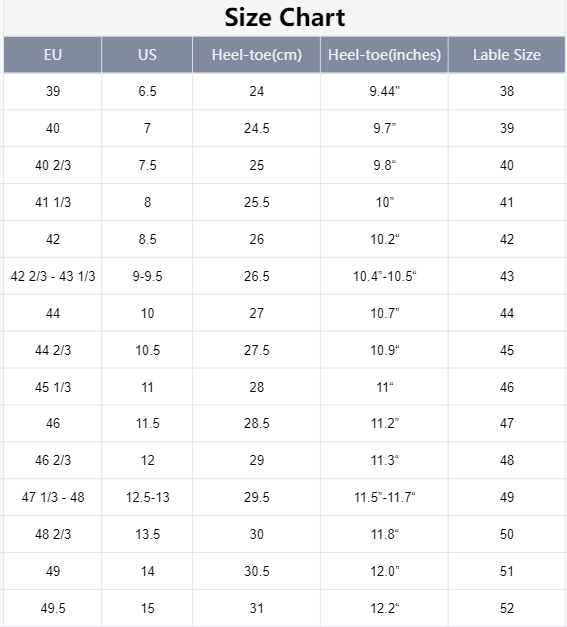Viewport: 567px width, 627px height.
Task: Click the US column header
Action: click(147, 55)
